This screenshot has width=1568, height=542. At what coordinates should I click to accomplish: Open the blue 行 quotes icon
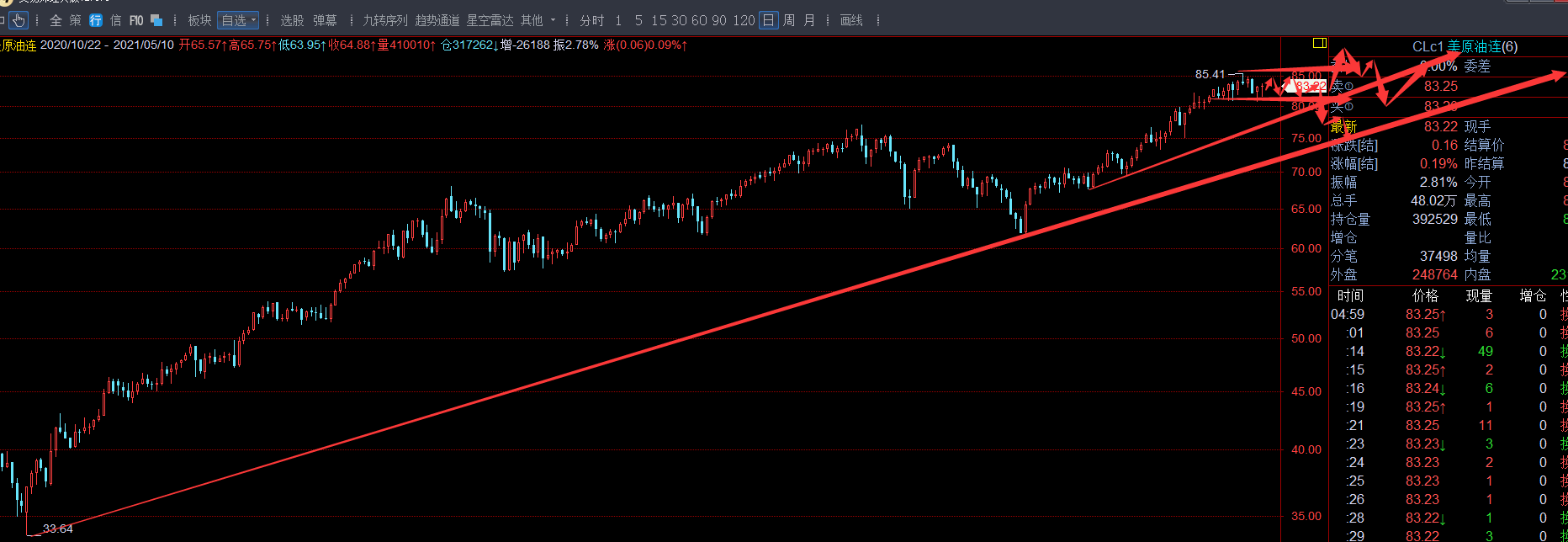pyautogui.click(x=96, y=20)
